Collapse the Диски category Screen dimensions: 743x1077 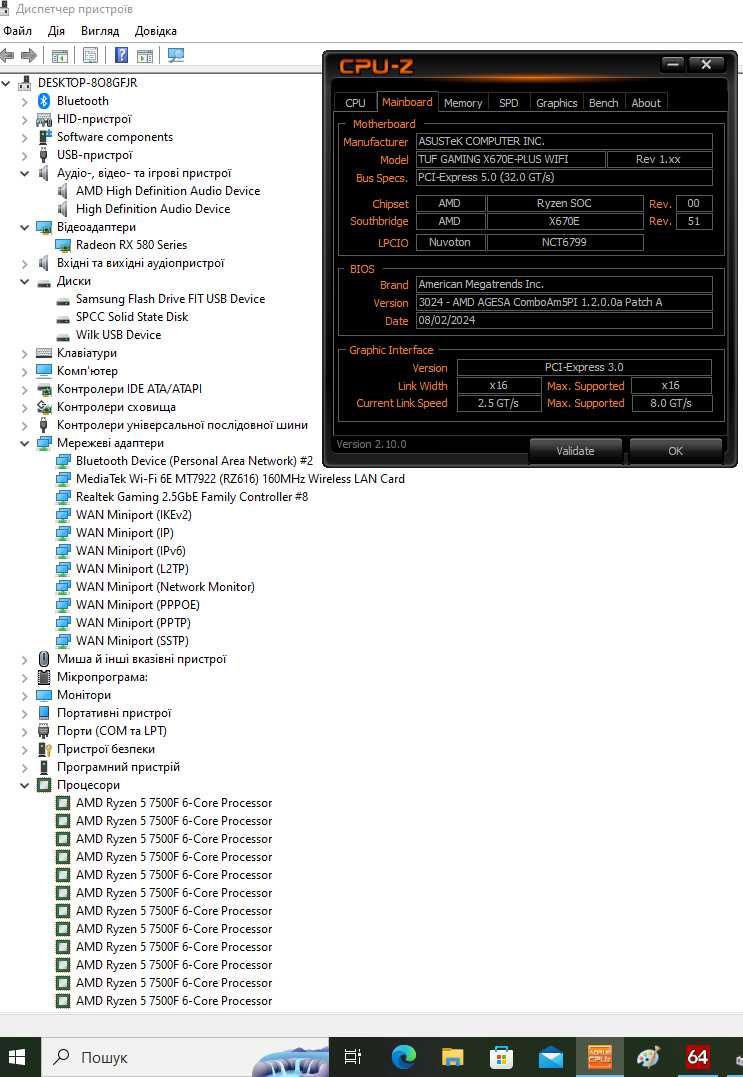25,282
